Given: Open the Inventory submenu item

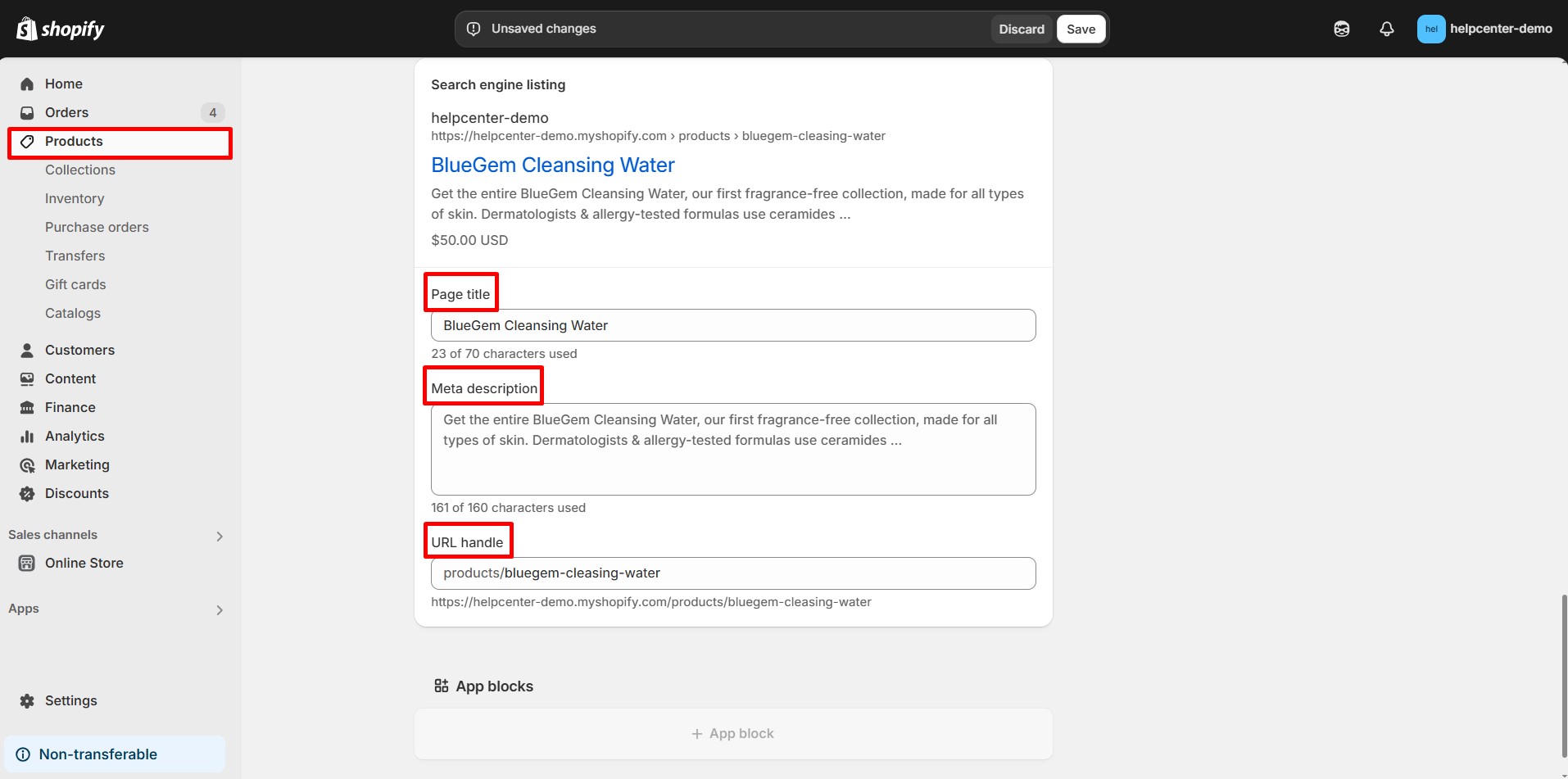Looking at the screenshot, I should pos(75,199).
